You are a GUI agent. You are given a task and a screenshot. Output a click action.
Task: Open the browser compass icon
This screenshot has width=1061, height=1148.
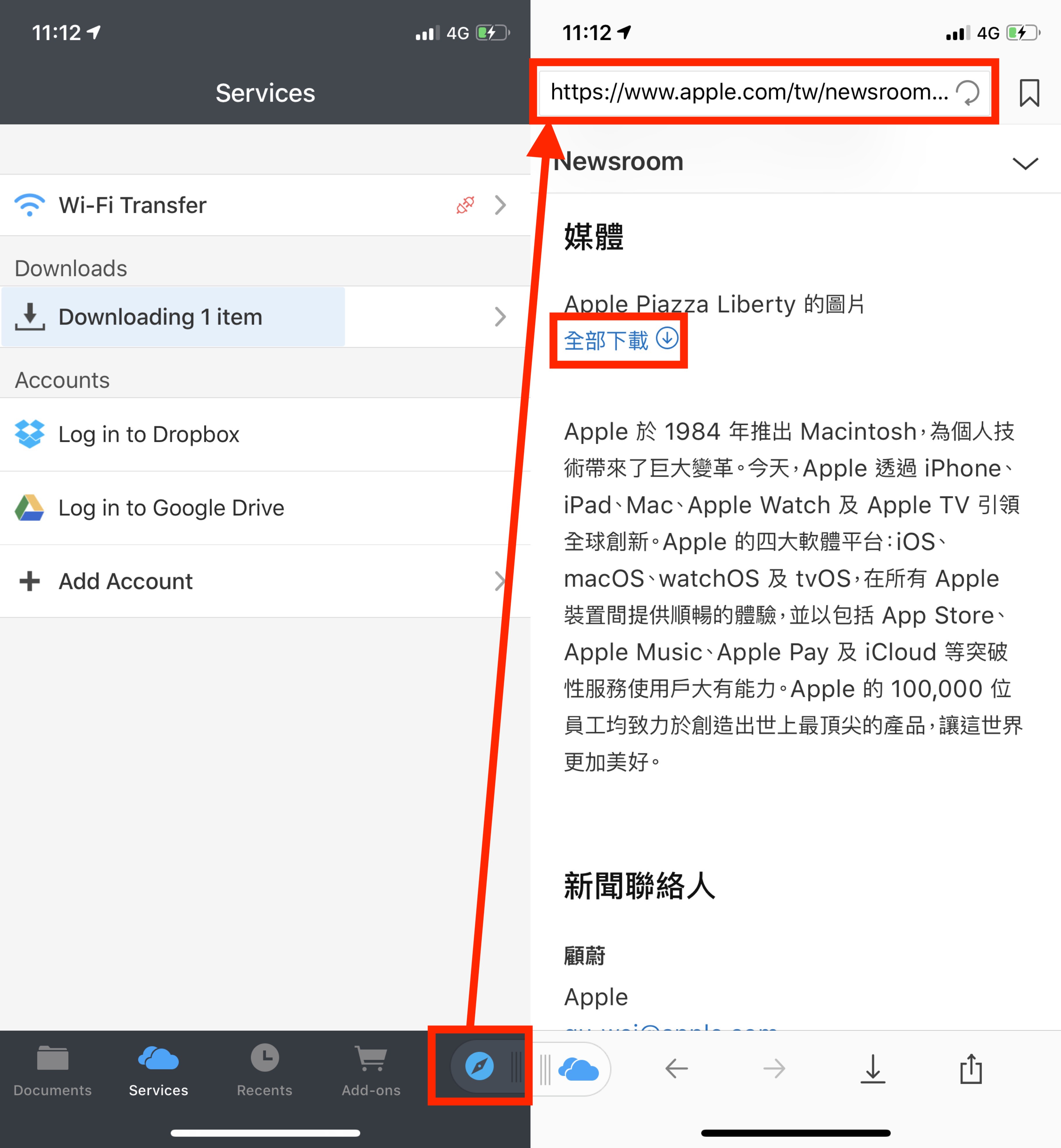click(479, 1066)
